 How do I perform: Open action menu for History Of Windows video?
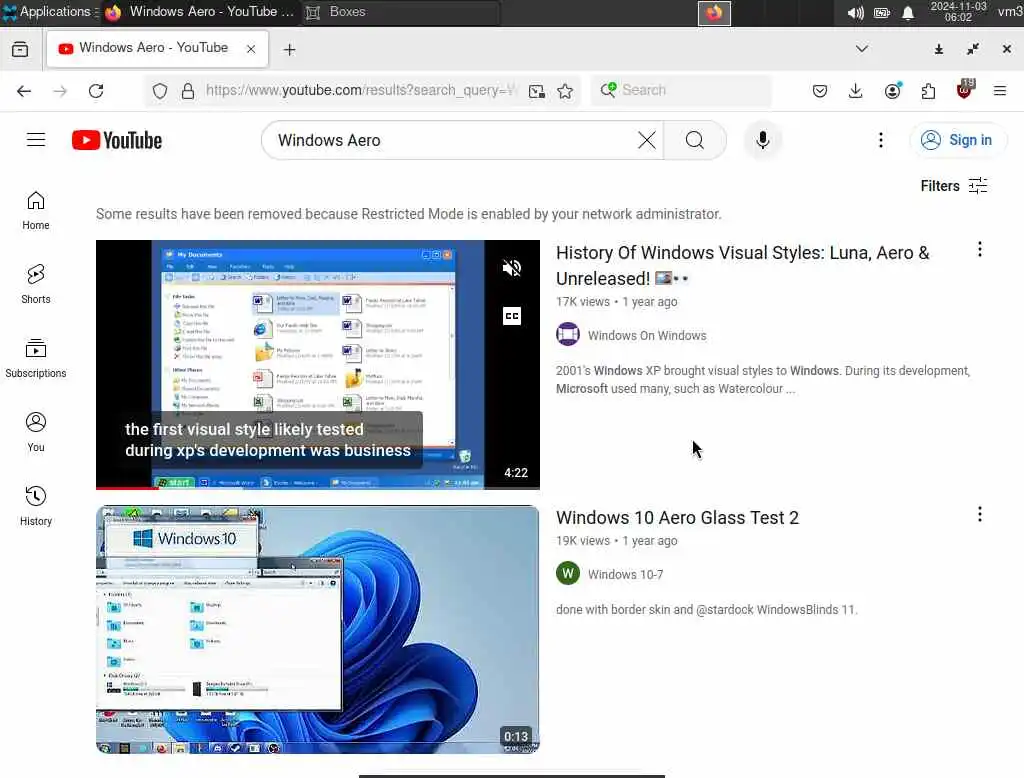click(x=980, y=249)
